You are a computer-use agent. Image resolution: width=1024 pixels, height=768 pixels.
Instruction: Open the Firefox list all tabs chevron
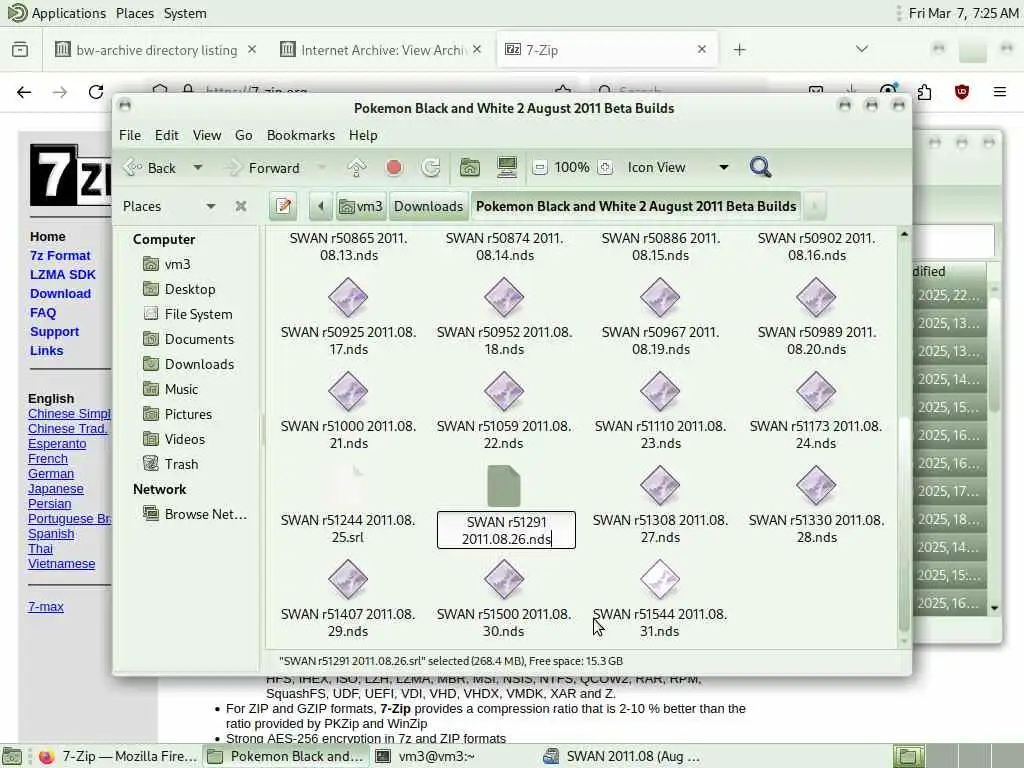click(x=861, y=49)
